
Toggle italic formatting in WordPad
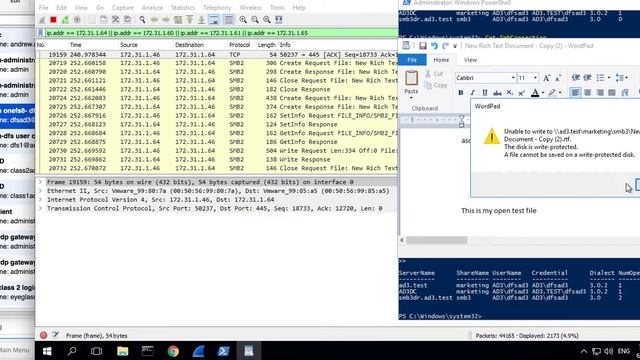pos(473,93)
